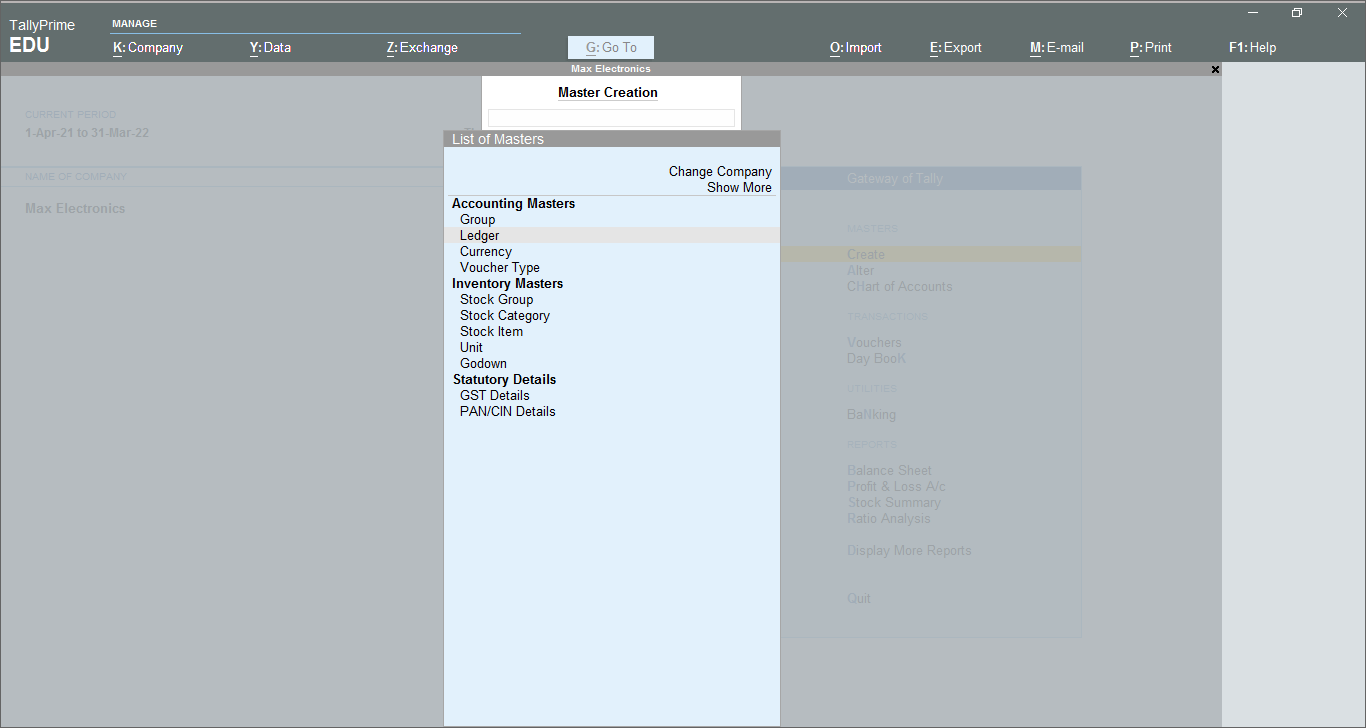Open Stock Summary report

click(894, 502)
